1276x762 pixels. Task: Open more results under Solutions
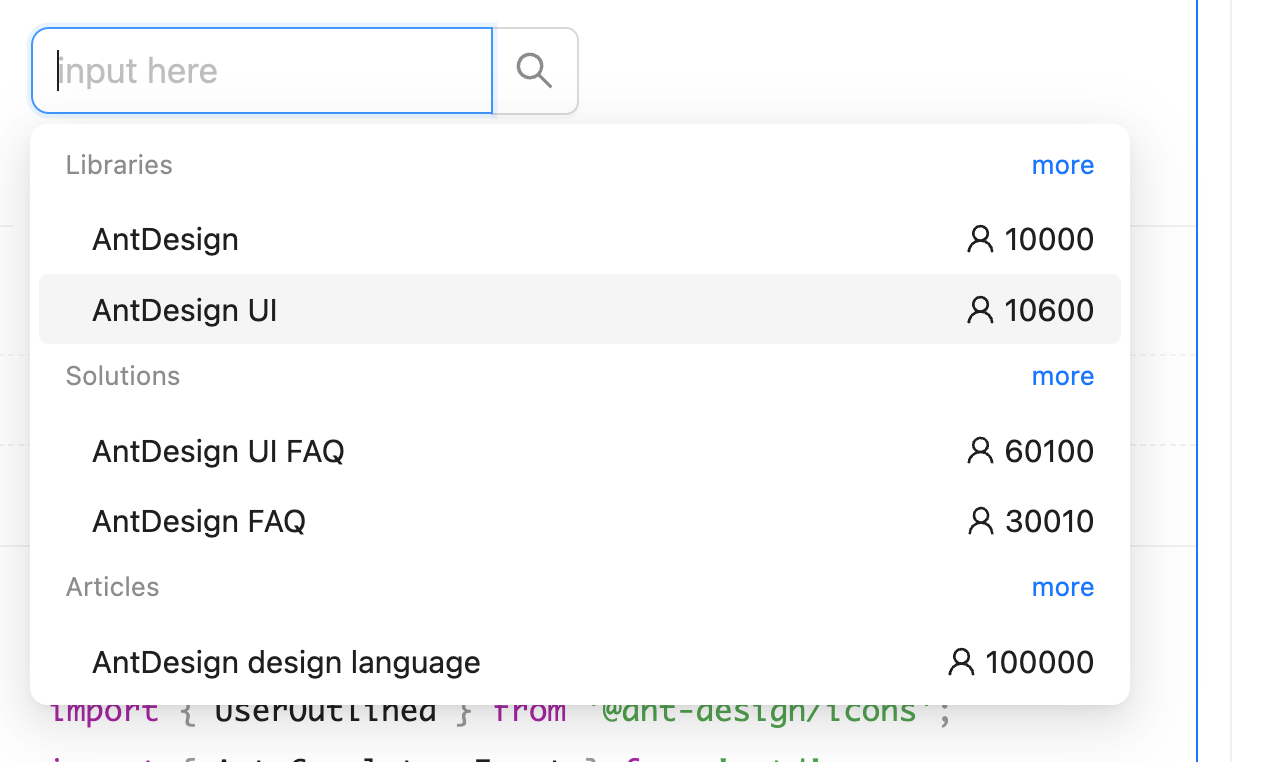pos(1063,376)
